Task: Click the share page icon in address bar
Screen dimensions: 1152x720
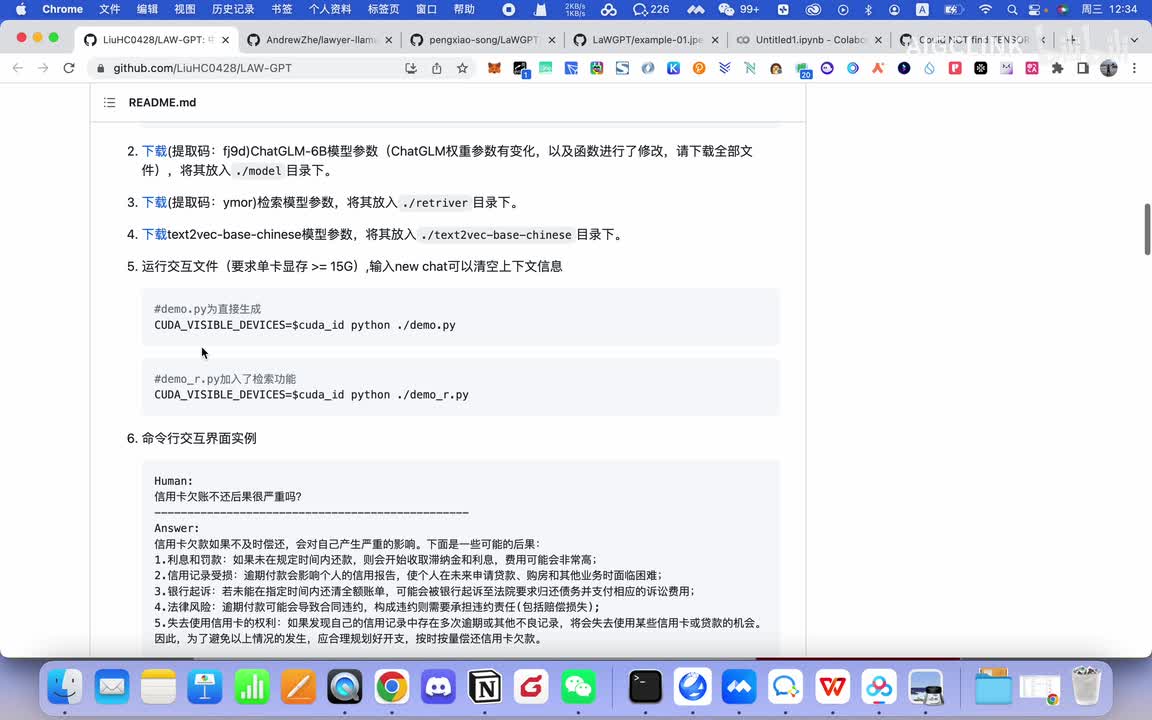Action: click(437, 68)
